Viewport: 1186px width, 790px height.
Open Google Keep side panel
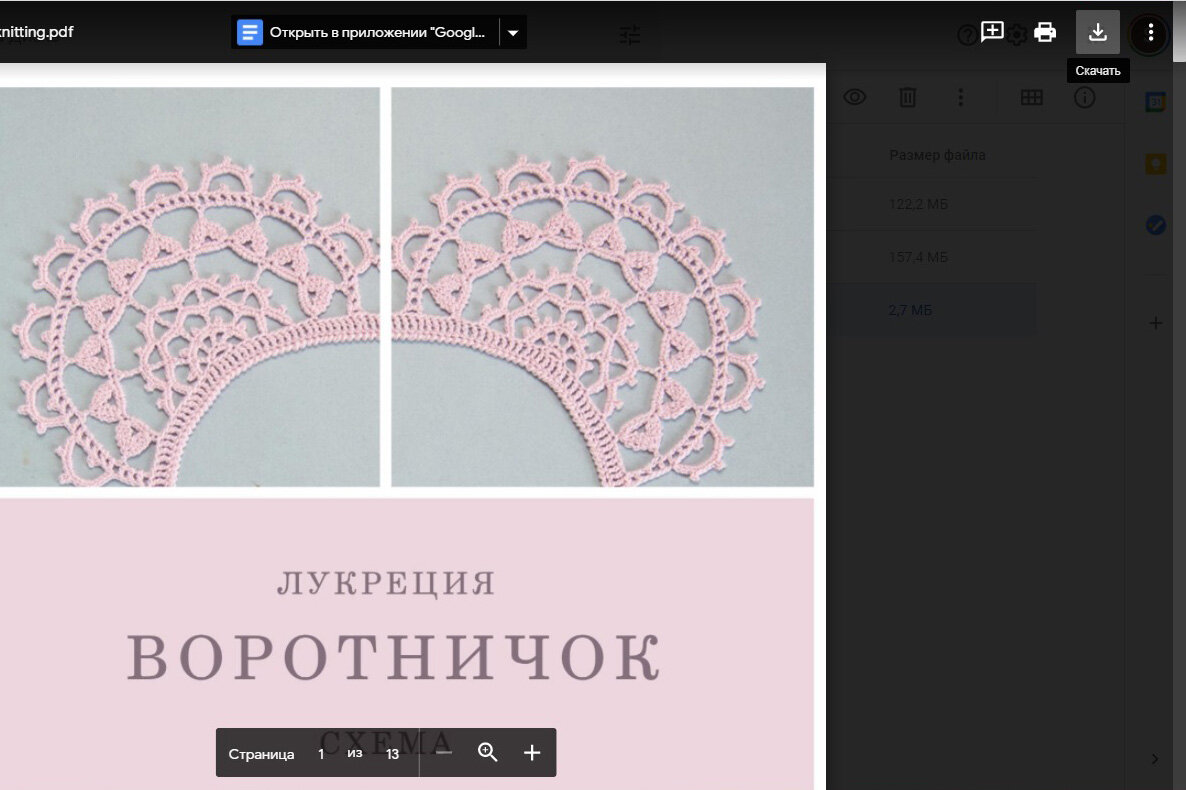[1155, 163]
